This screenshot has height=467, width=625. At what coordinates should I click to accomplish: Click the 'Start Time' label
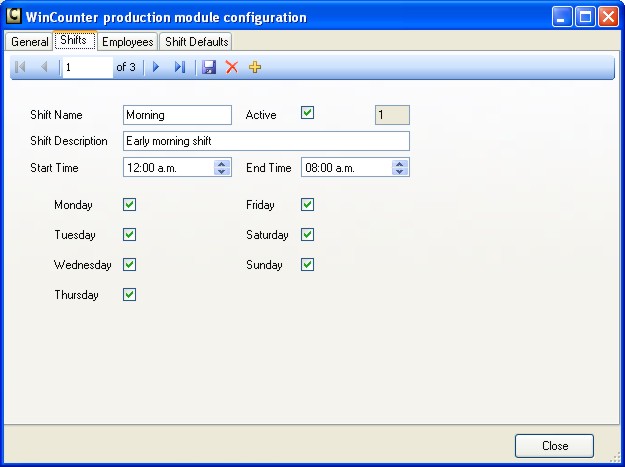click(x=54, y=168)
